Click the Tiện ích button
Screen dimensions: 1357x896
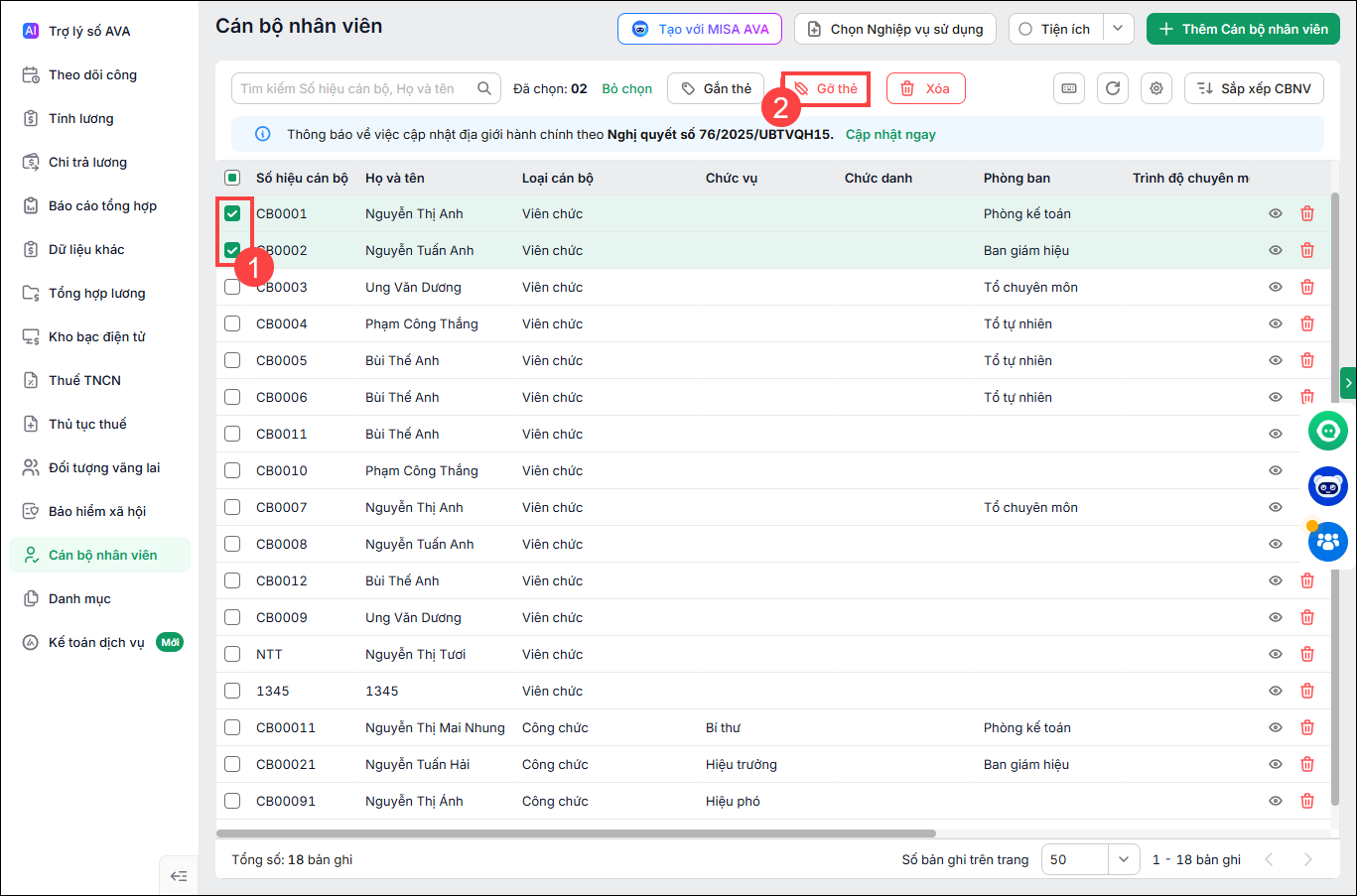[x=1055, y=29]
